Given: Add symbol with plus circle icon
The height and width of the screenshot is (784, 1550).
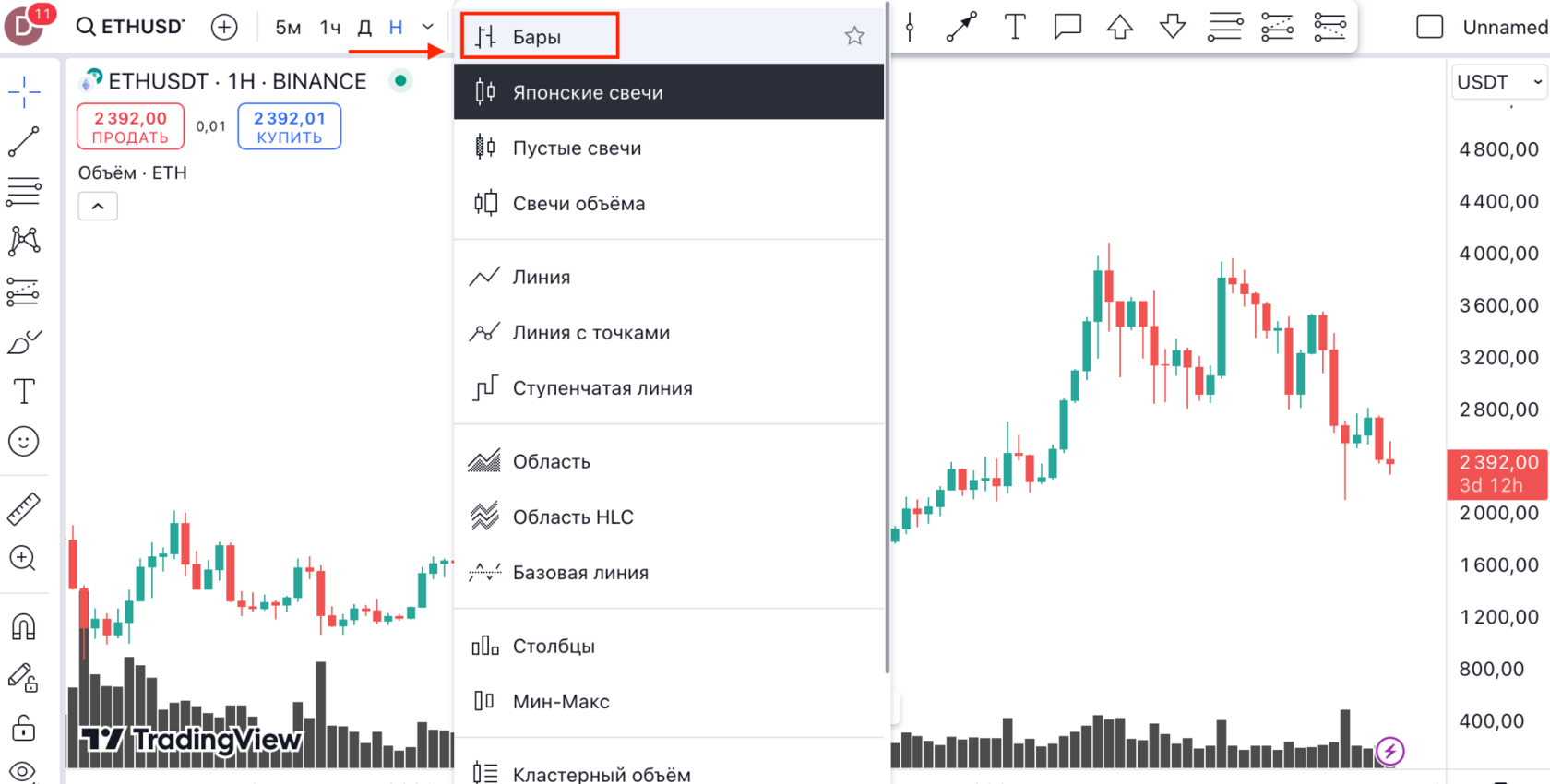Looking at the screenshot, I should [224, 28].
